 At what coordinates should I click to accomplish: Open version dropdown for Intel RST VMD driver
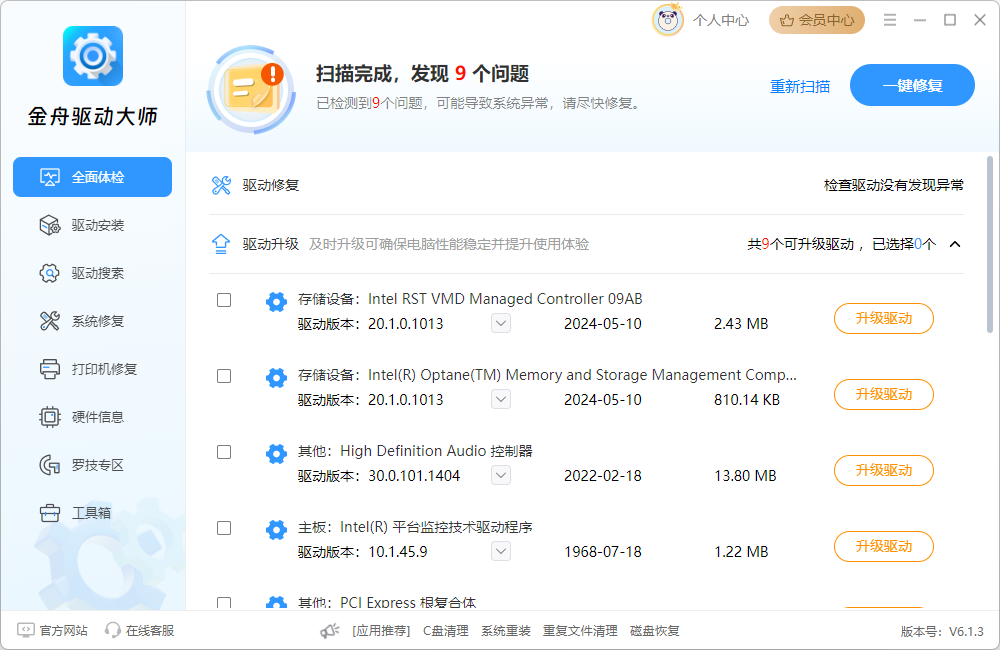(501, 323)
